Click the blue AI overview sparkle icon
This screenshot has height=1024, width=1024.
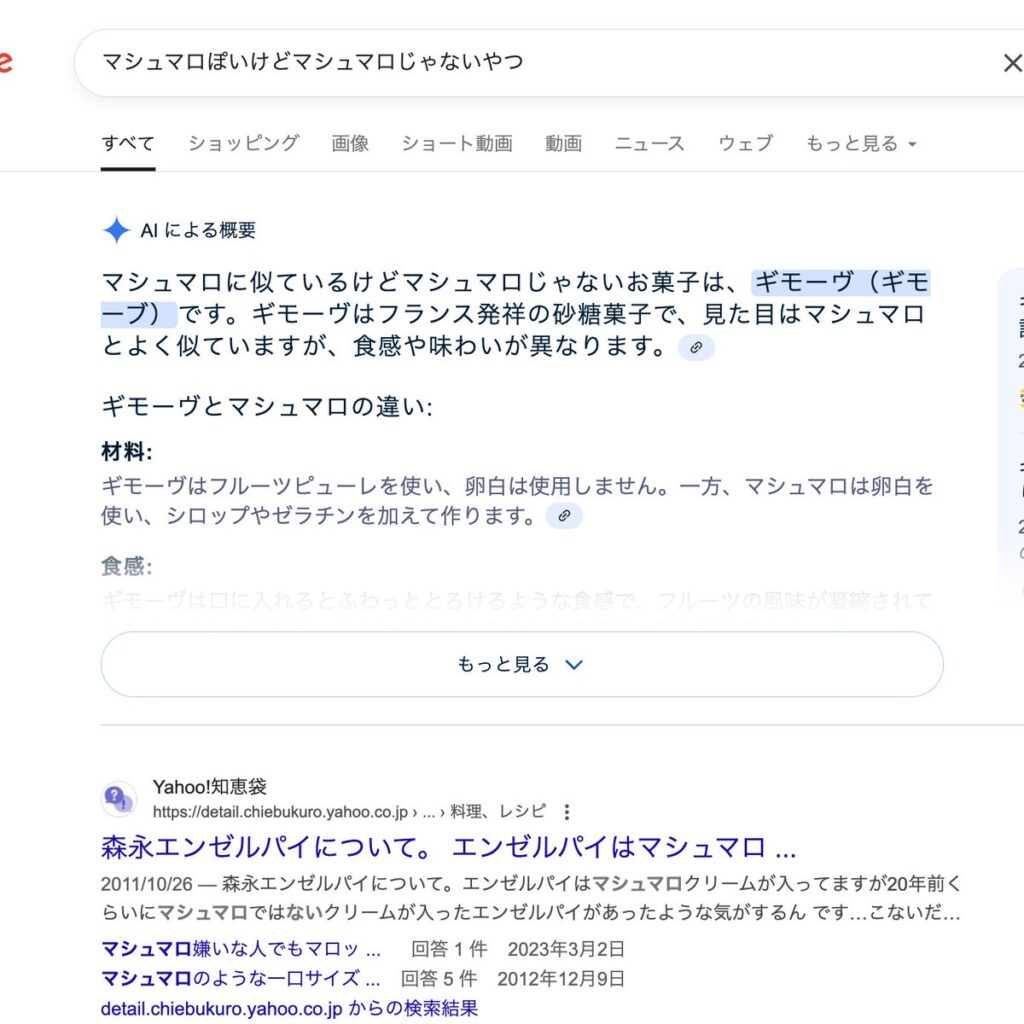(x=116, y=230)
